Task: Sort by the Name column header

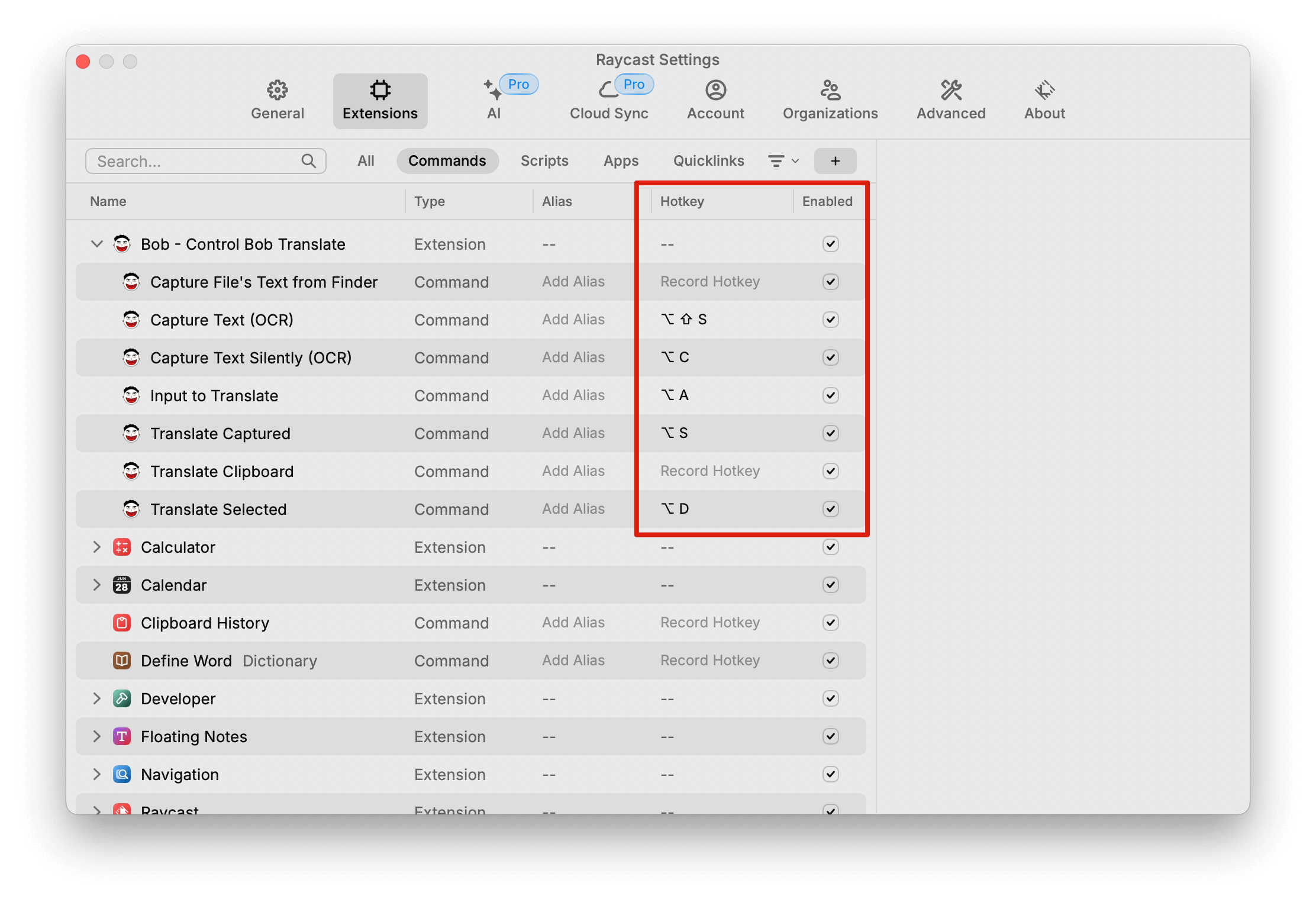Action: point(108,201)
